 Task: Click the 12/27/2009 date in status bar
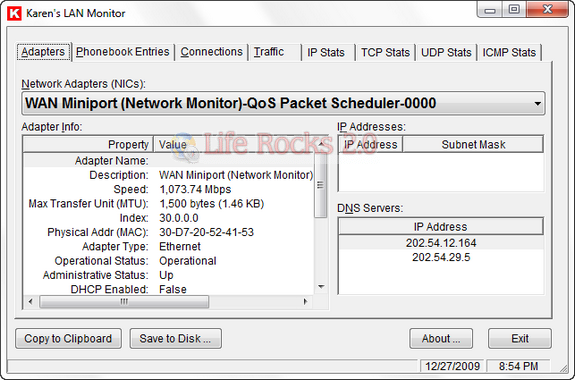(453, 366)
